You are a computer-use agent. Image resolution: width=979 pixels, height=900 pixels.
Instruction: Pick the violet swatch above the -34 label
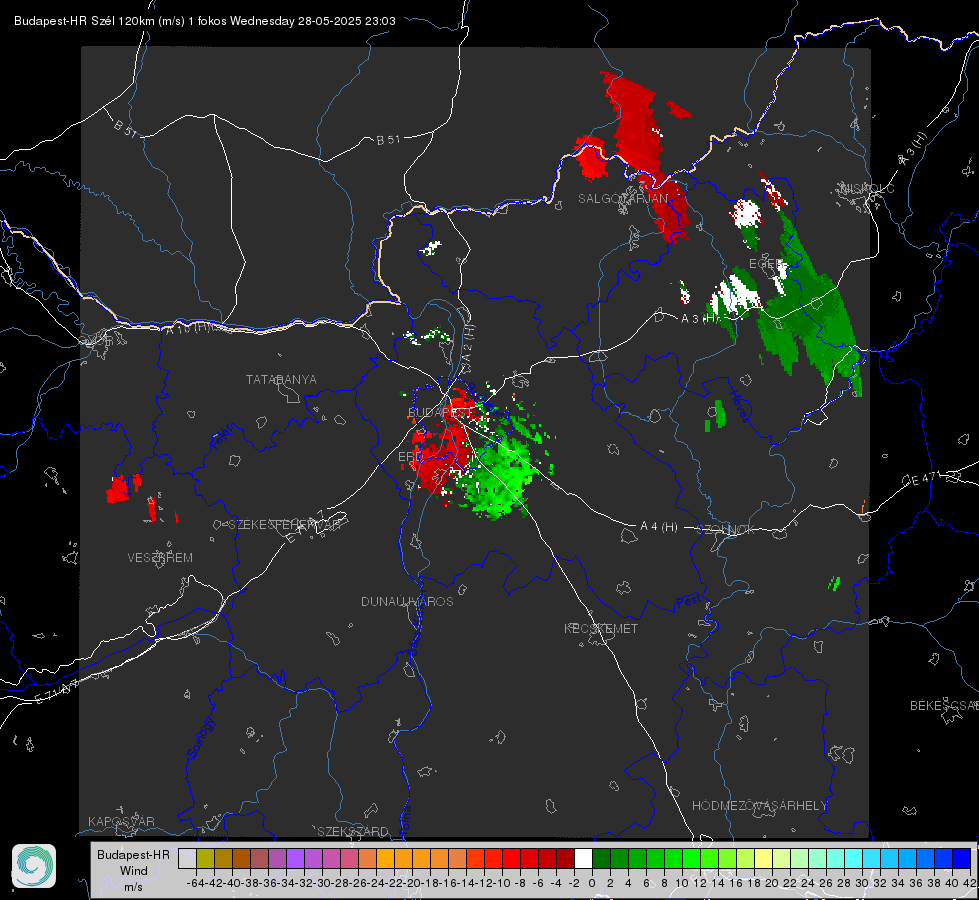[x=295, y=858]
